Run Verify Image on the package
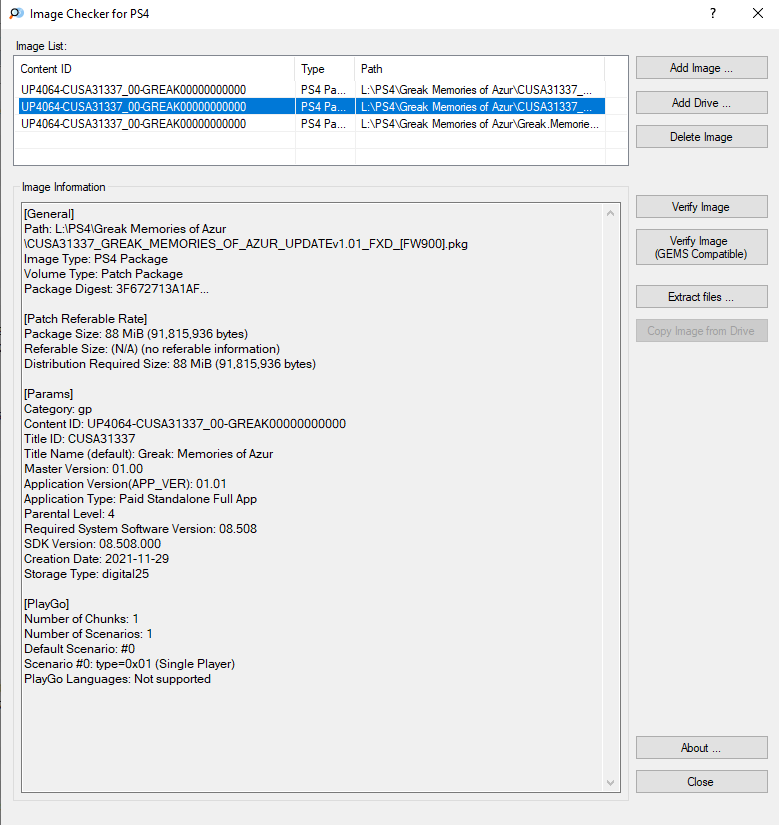Viewport: 779px width, 825px height. [701, 207]
